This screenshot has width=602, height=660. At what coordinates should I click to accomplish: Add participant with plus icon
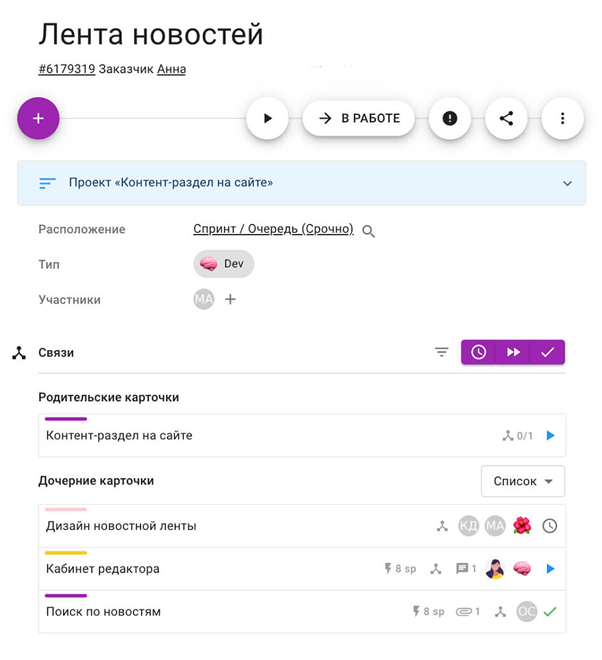click(x=230, y=299)
